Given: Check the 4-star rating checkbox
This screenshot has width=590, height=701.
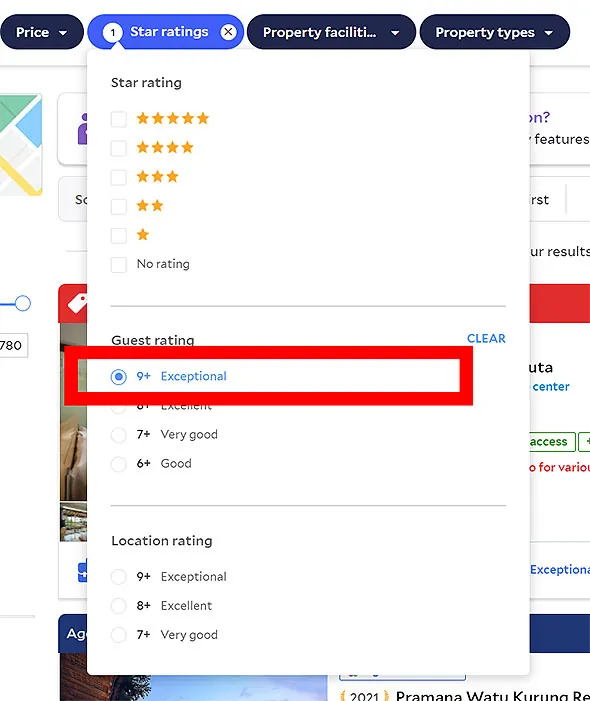Looking at the screenshot, I should [118, 148].
